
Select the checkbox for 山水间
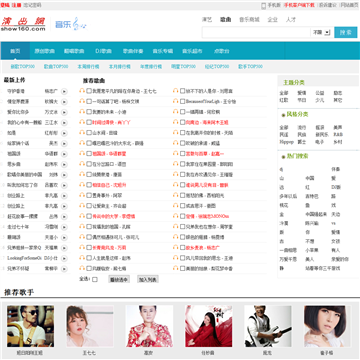(x=89, y=132)
